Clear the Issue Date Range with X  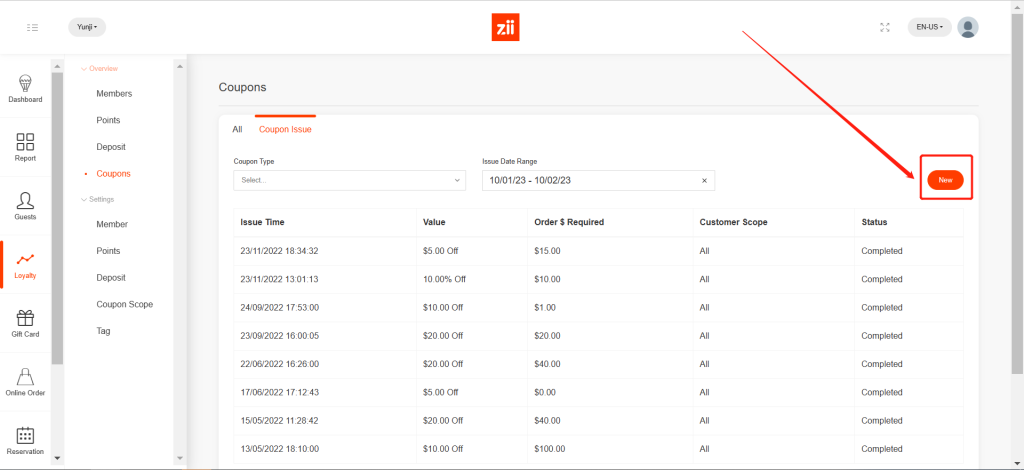click(x=704, y=180)
